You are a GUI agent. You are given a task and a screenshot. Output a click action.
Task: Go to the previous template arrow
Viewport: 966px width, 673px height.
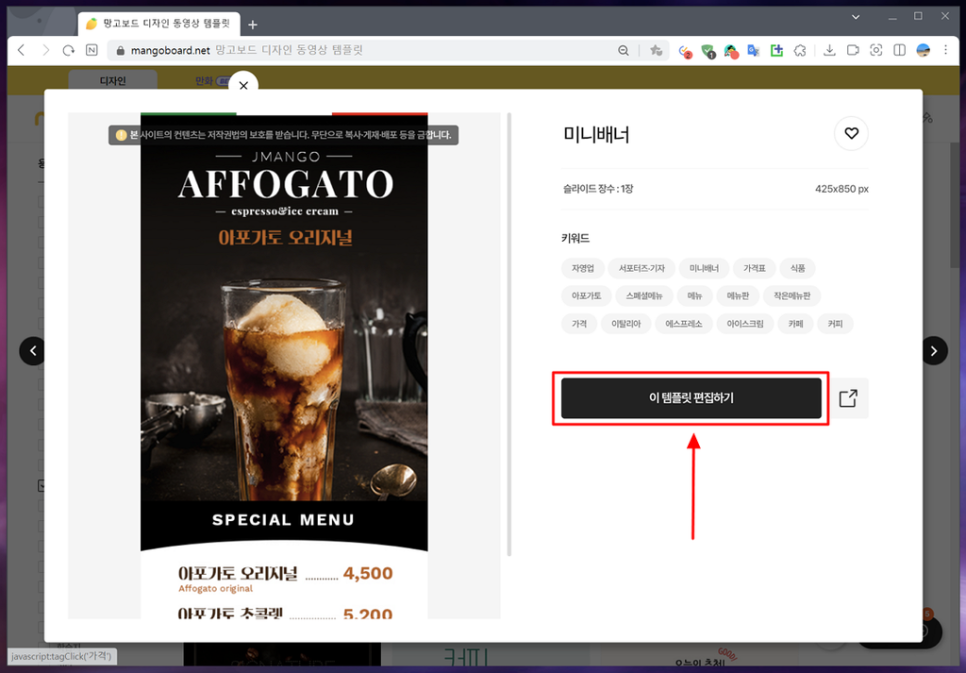[x=33, y=351]
